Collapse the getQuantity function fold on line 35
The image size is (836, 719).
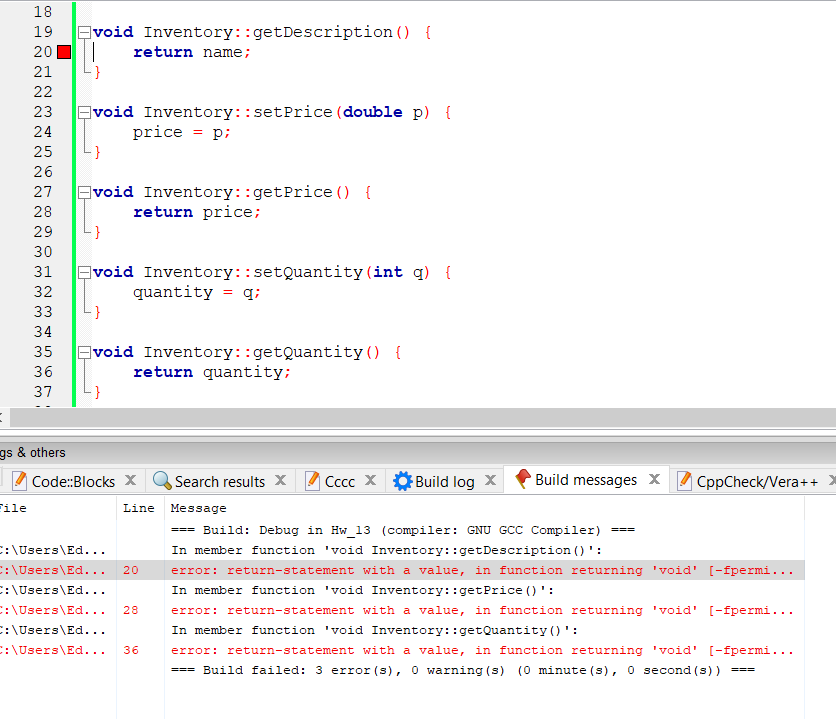tap(84, 351)
